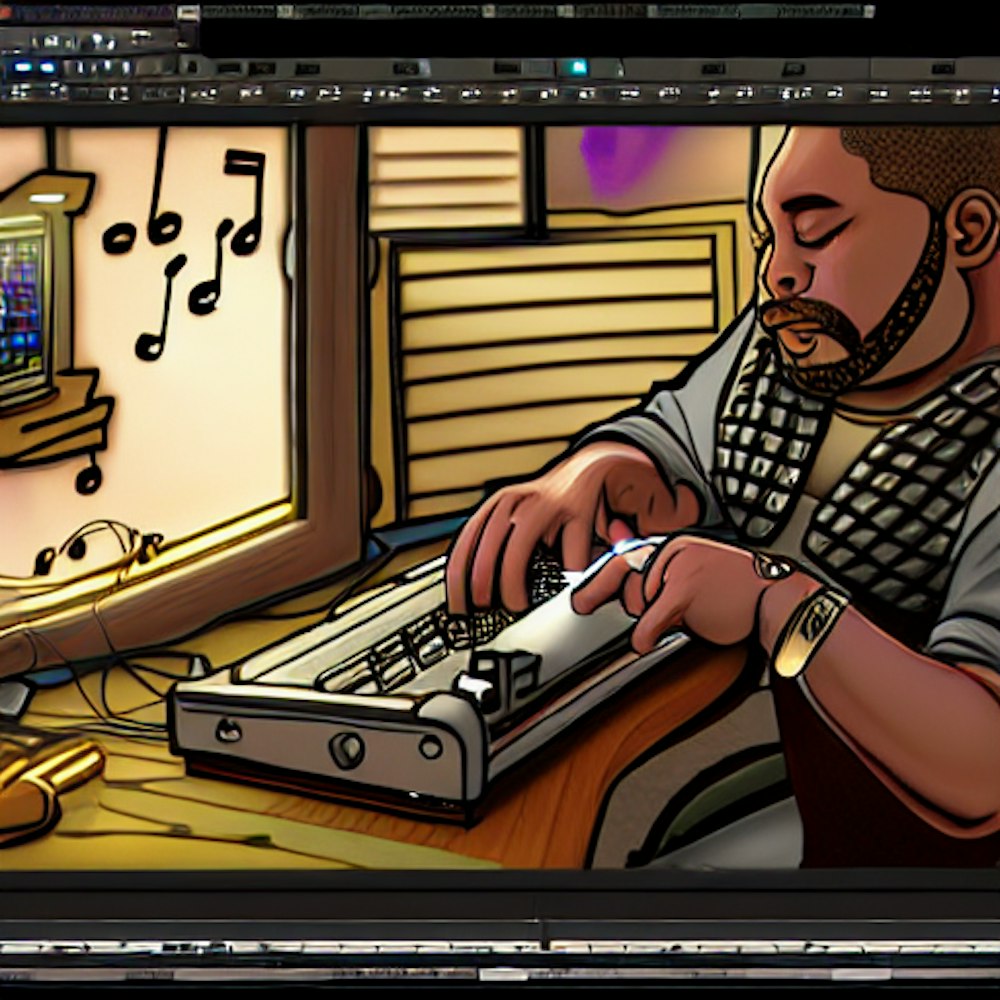Click the second glowing blue button in the left toolbar
Viewport: 1000px width, 1000px height.
click(48, 67)
